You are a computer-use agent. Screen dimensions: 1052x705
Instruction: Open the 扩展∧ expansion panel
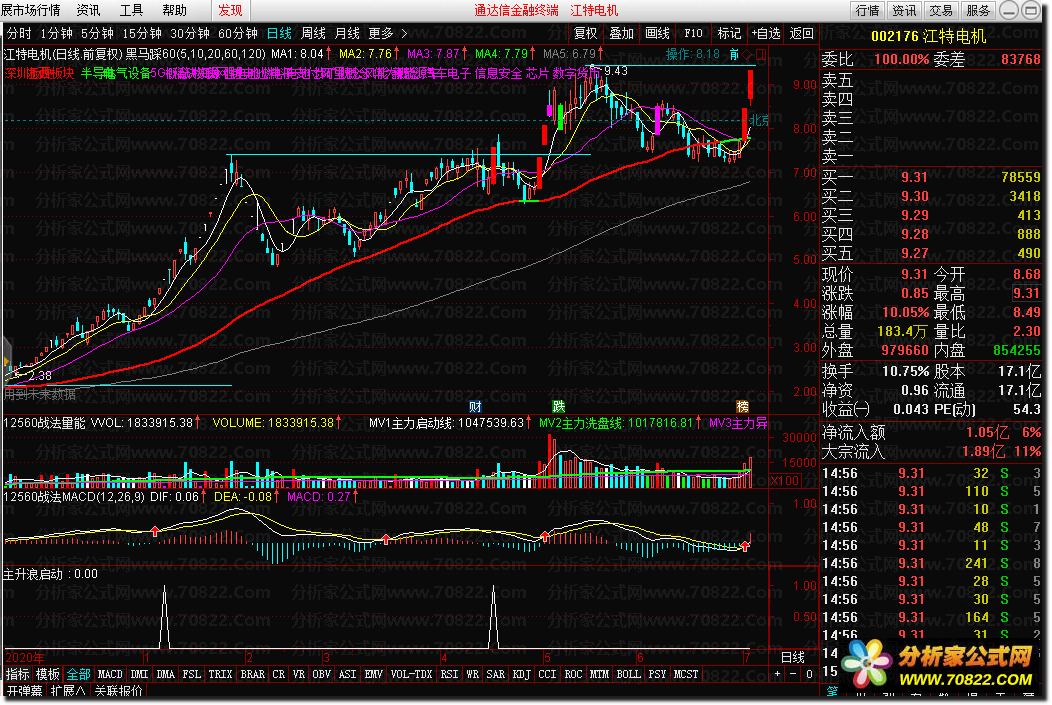point(68,690)
